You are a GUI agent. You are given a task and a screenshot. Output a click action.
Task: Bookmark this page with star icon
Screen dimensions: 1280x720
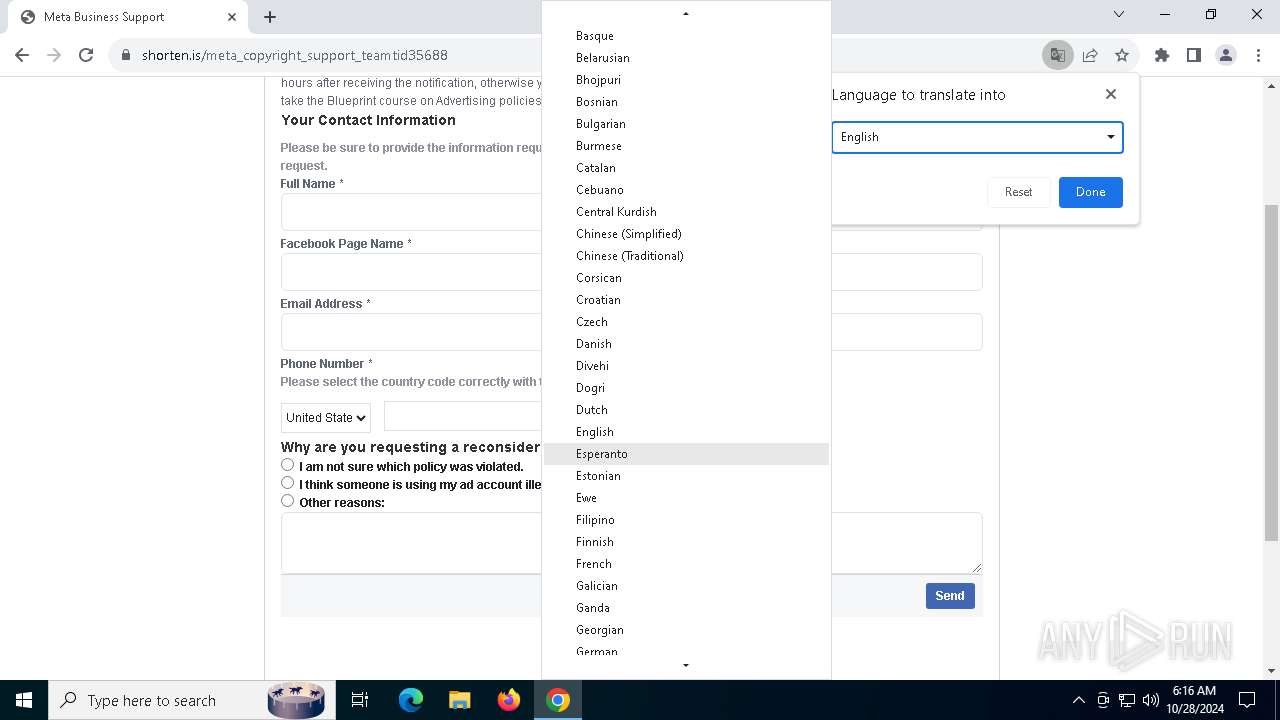tap(1122, 55)
